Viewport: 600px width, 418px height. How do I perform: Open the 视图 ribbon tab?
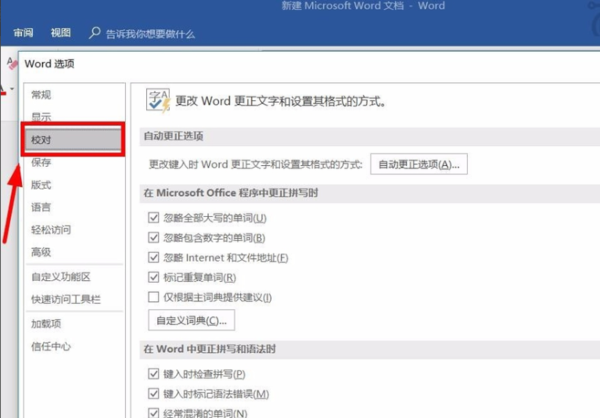[x=61, y=33]
